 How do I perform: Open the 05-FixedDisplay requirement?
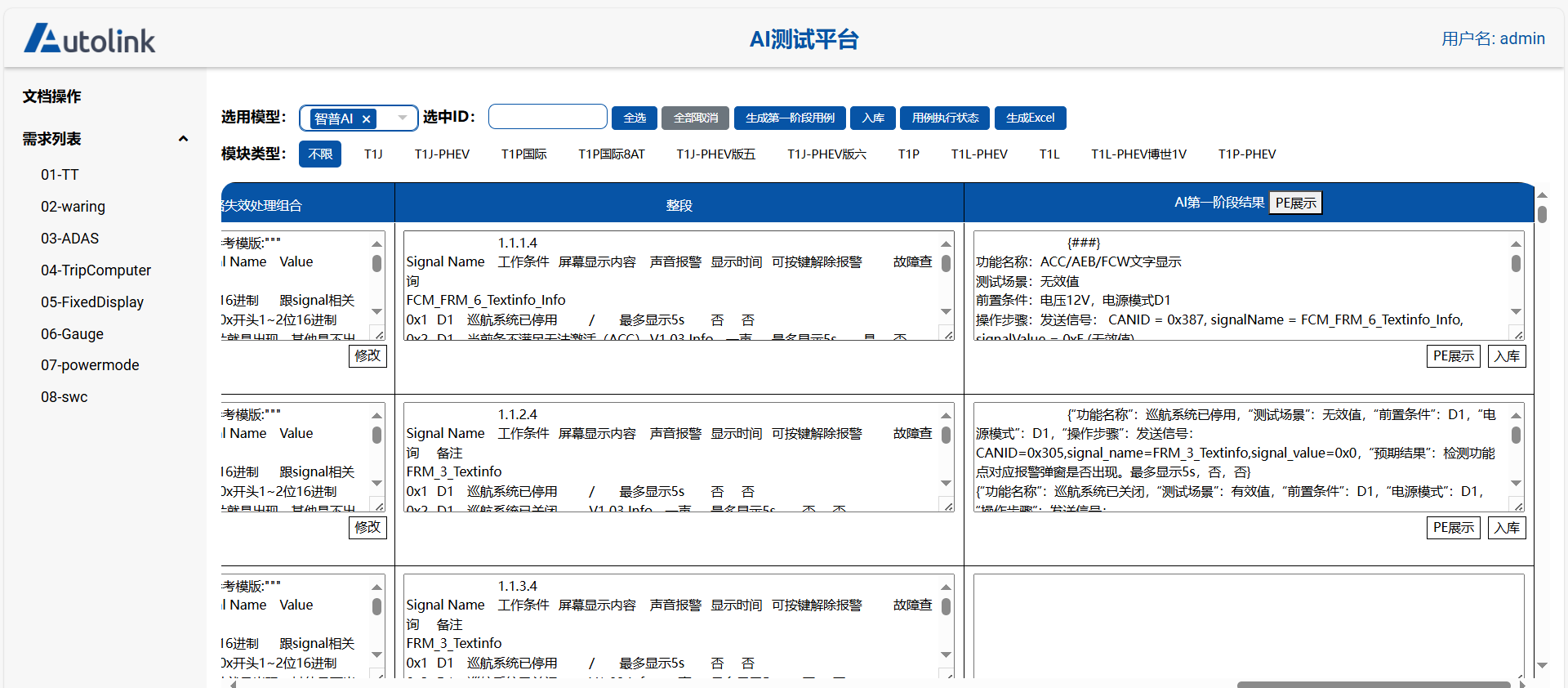(92, 302)
